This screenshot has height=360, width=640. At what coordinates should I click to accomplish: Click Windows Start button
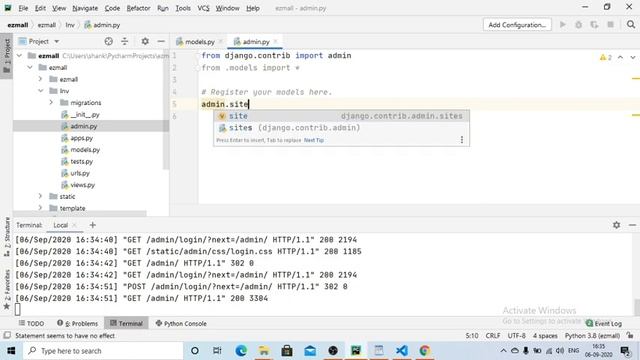(11, 351)
